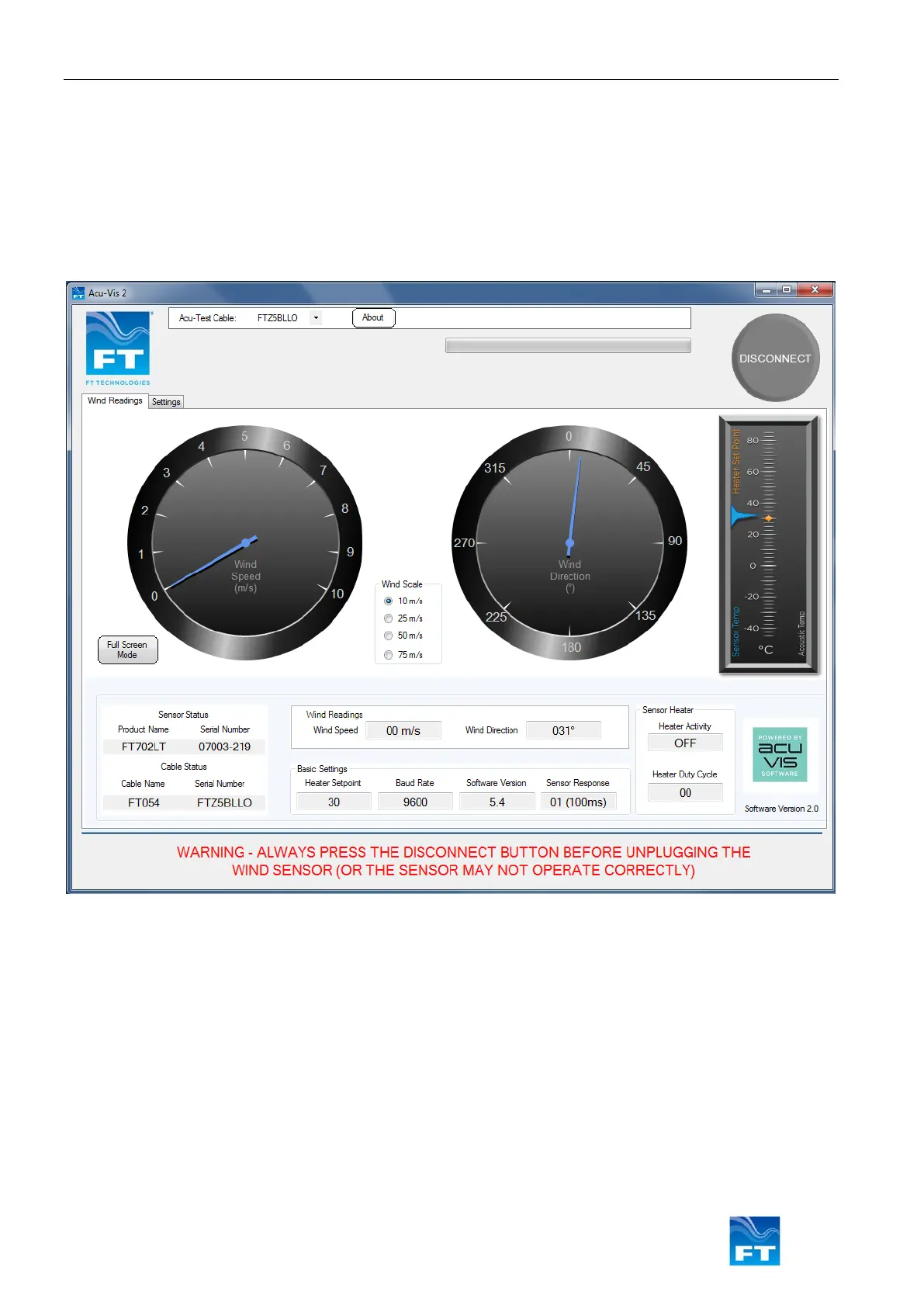Image resolution: width=924 pixels, height=1306 pixels.
Task: Click the FT logo at page bottom
Action: [x=755, y=1241]
